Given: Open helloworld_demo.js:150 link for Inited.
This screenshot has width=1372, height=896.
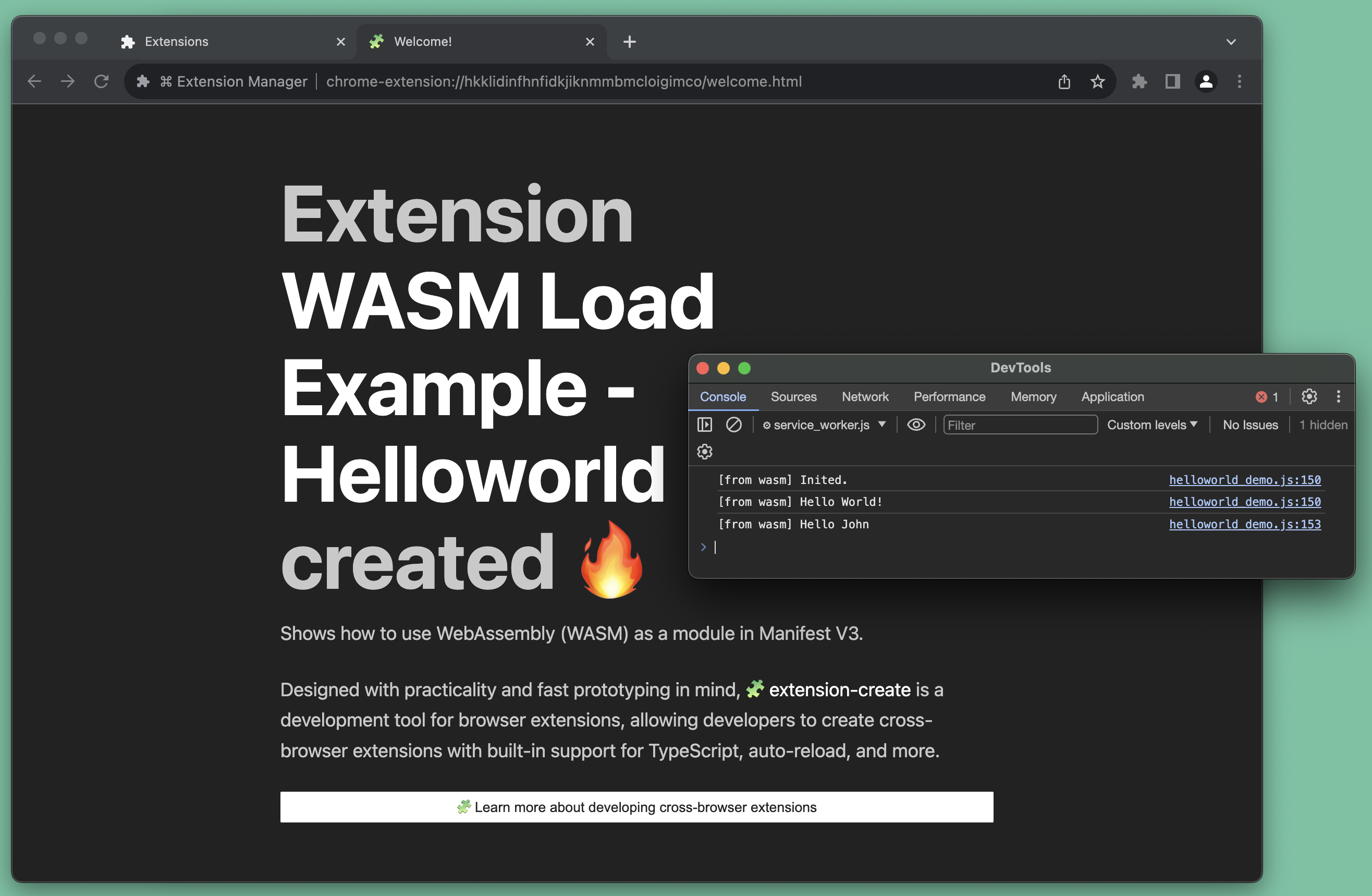Looking at the screenshot, I should click(1245, 480).
